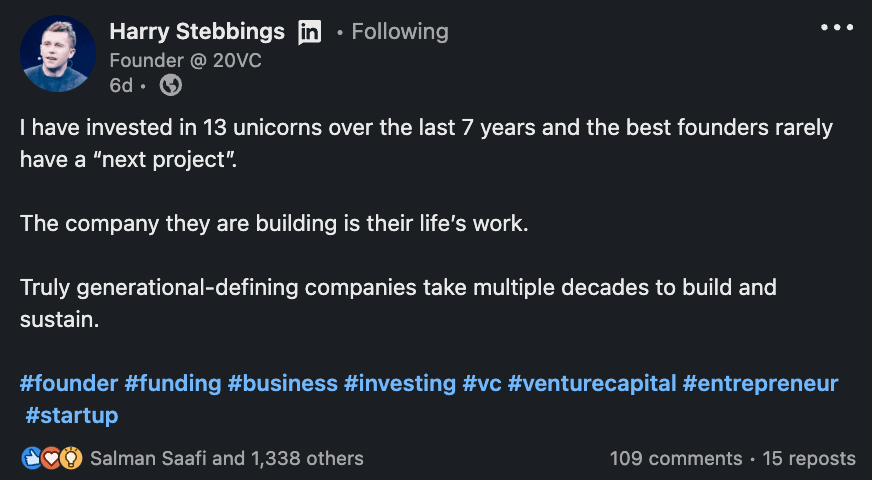Select the #entrepreneur hashtag

(x=760, y=383)
